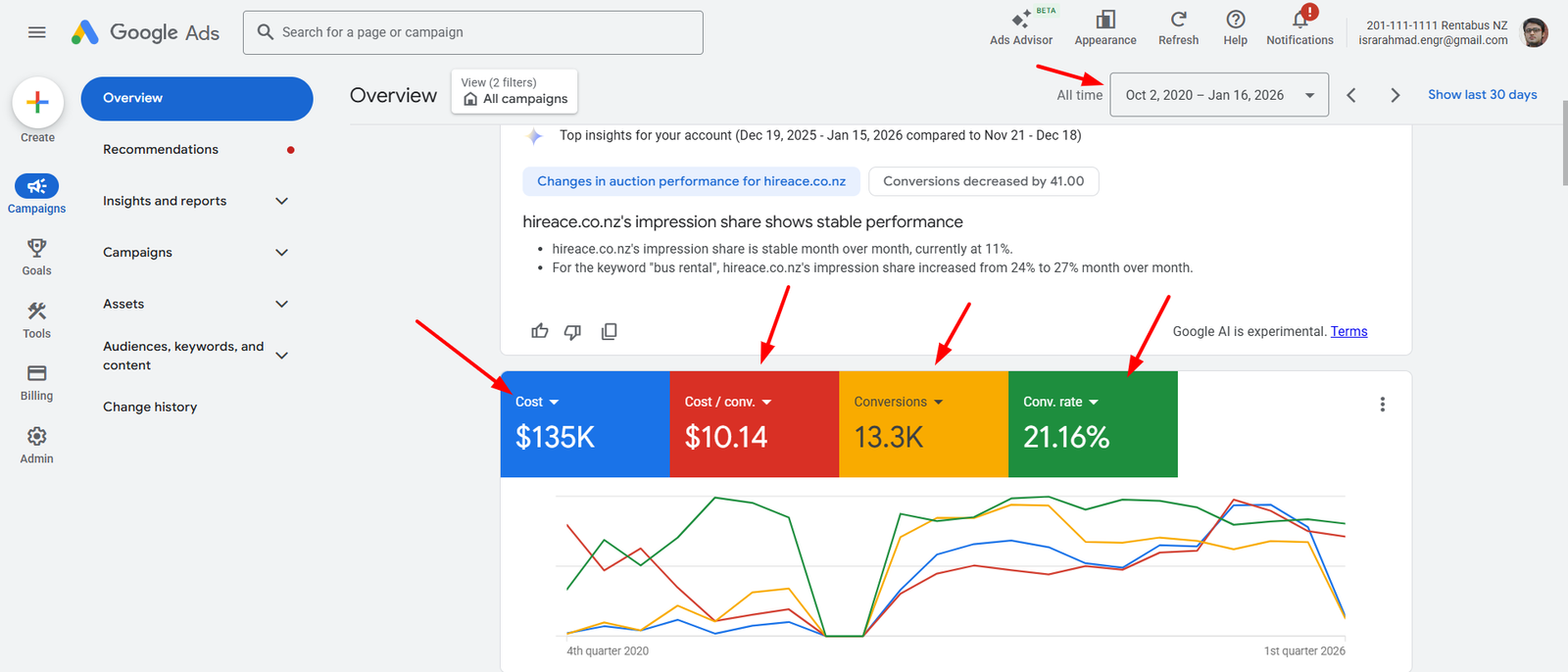Open the Notifications bell
The width and height of the screenshot is (1568, 672).
point(1299,20)
